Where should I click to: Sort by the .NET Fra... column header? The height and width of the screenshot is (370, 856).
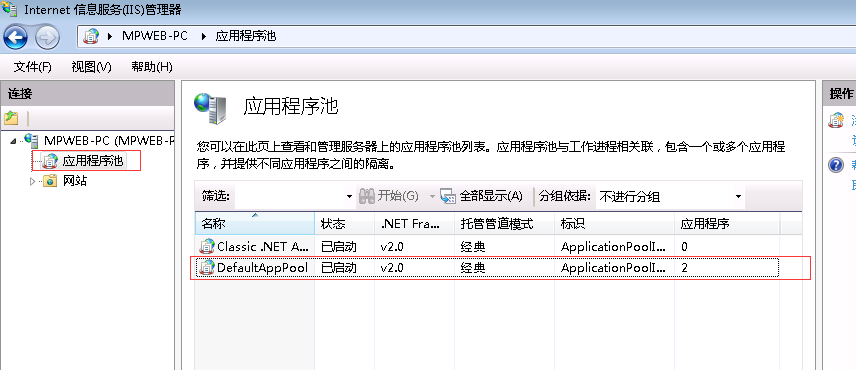pyautogui.click(x=414, y=224)
